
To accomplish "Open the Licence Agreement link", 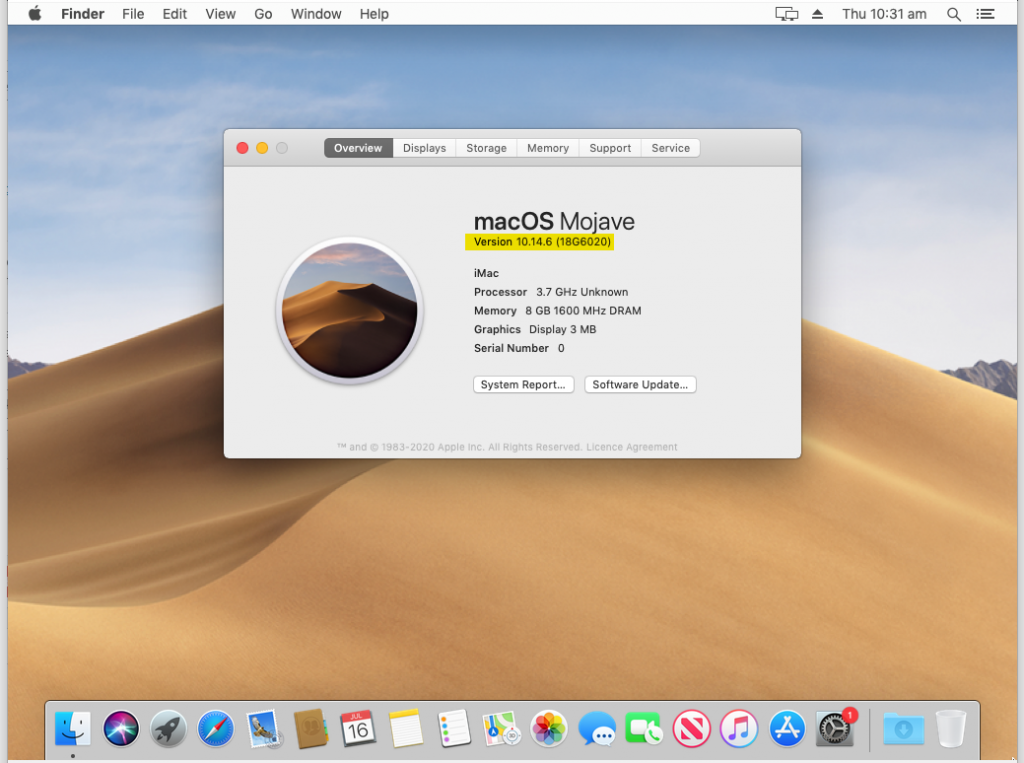I will click(632, 447).
